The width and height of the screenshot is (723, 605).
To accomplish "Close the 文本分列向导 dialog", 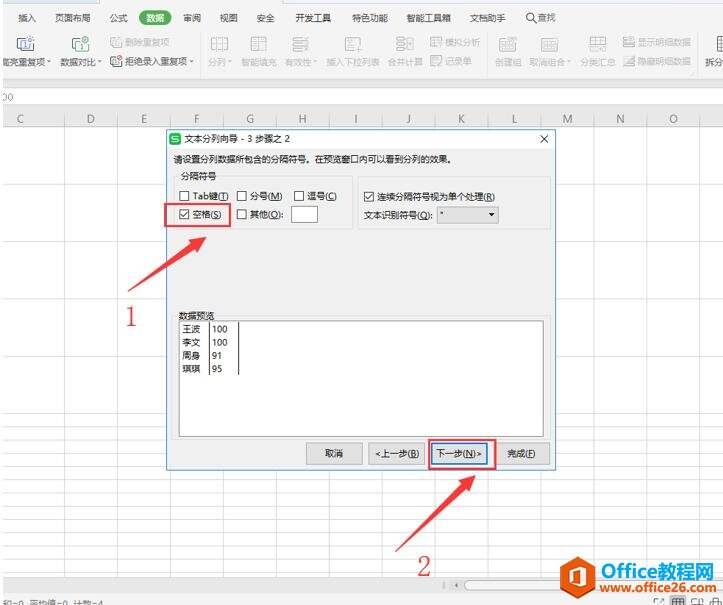I will (544, 139).
